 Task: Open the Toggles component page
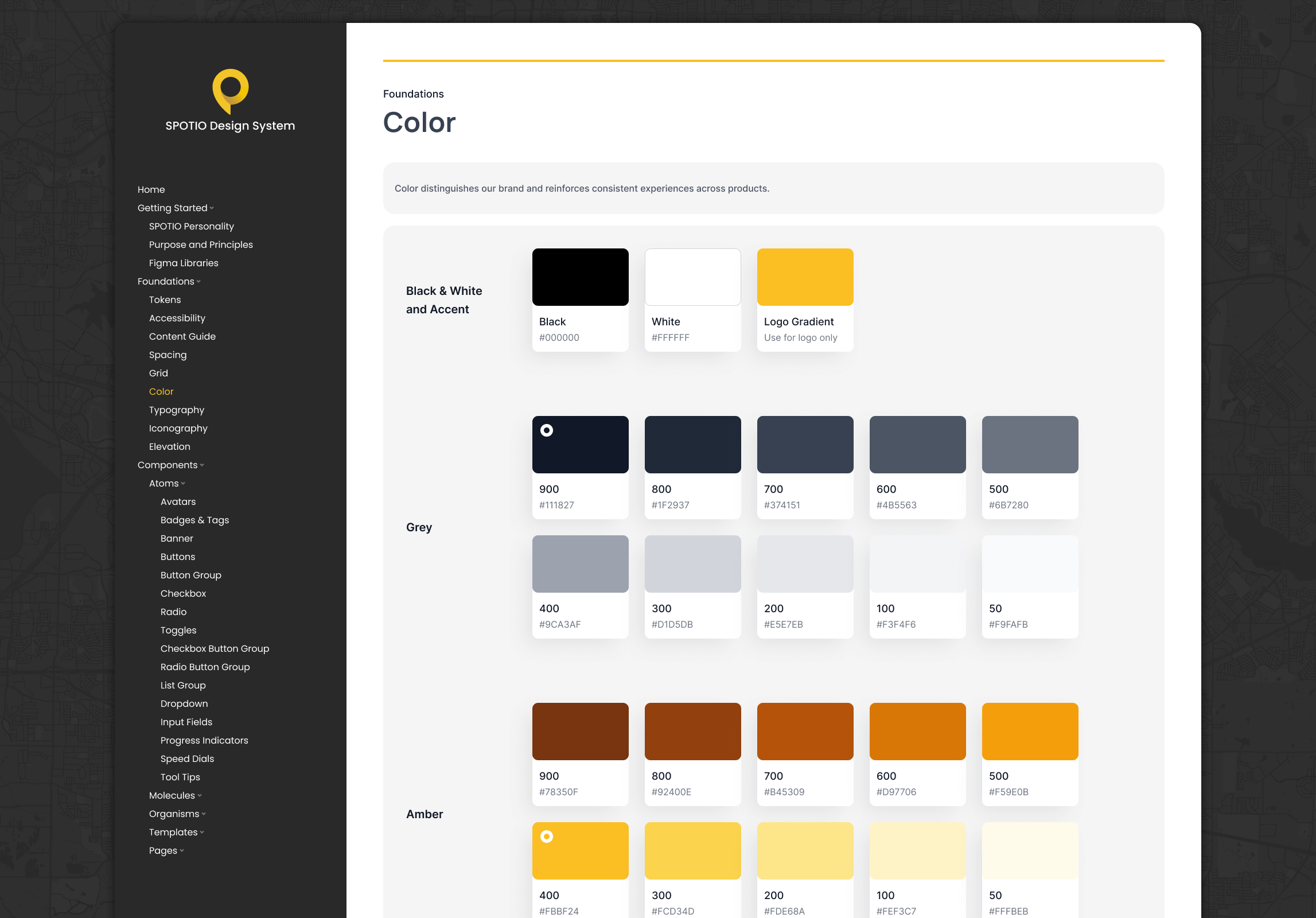(178, 630)
